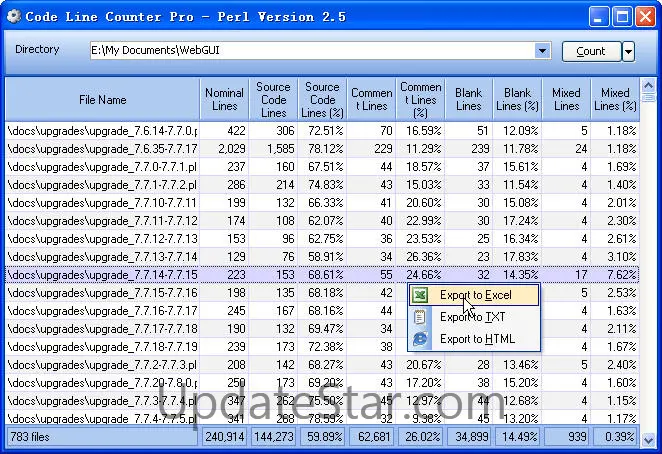Select row upgrade_7.7.16-7.7.17 file name
The width and height of the screenshot is (662, 454).
click(103, 311)
